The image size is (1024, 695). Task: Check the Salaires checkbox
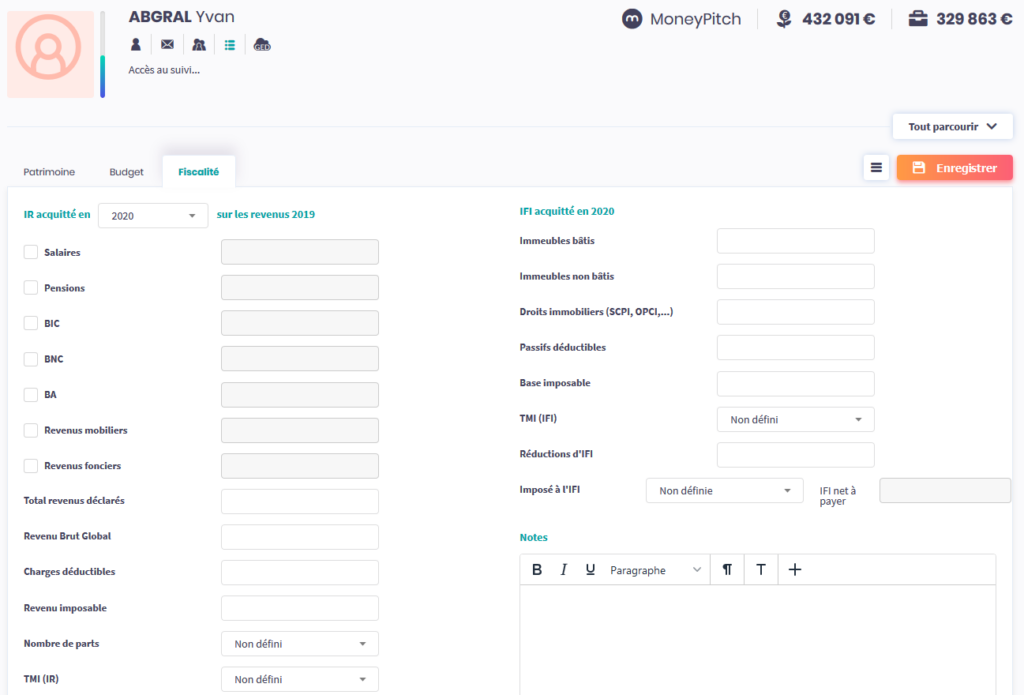[31, 253]
